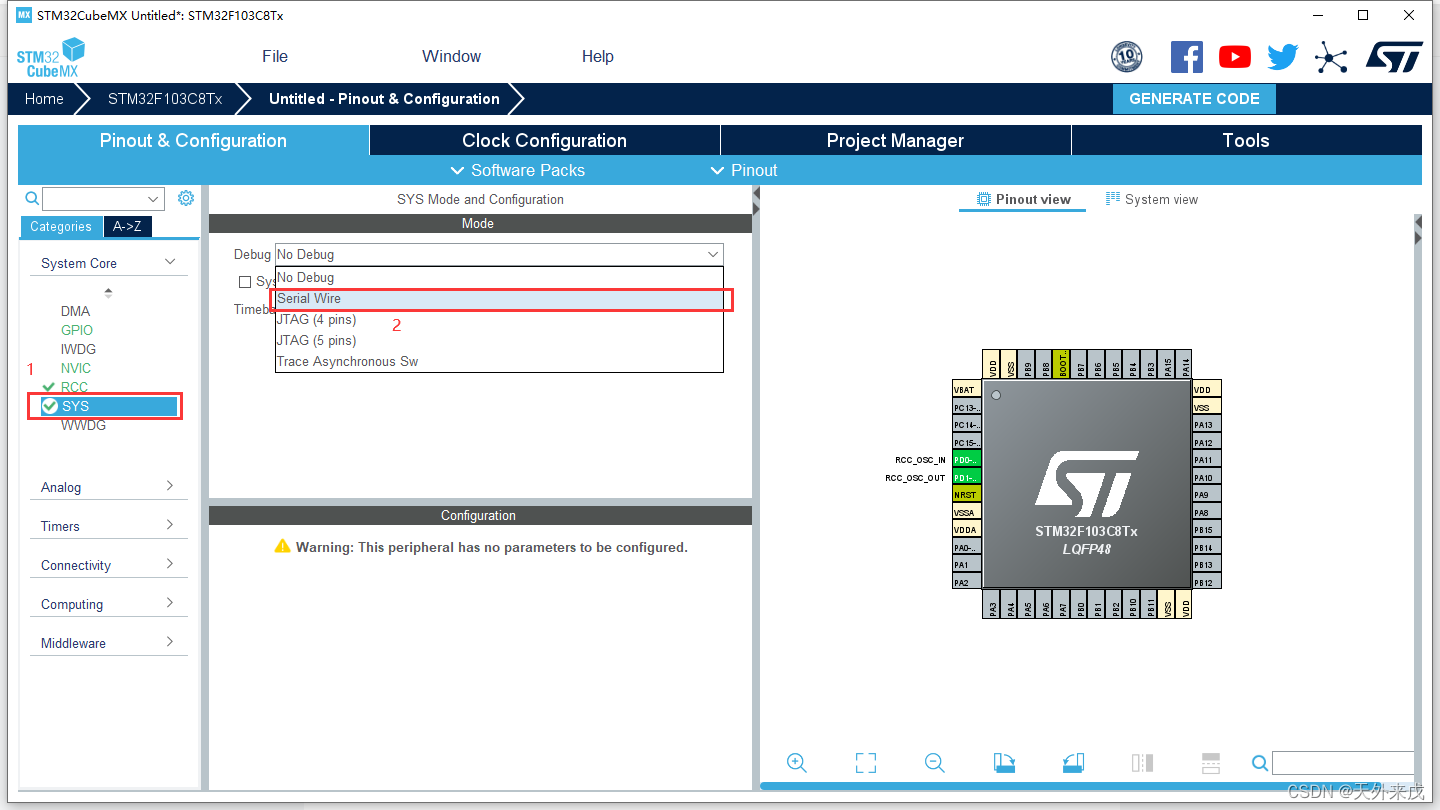The image size is (1440, 810).
Task: Select the NRST pin on the chip
Action: tap(966, 495)
